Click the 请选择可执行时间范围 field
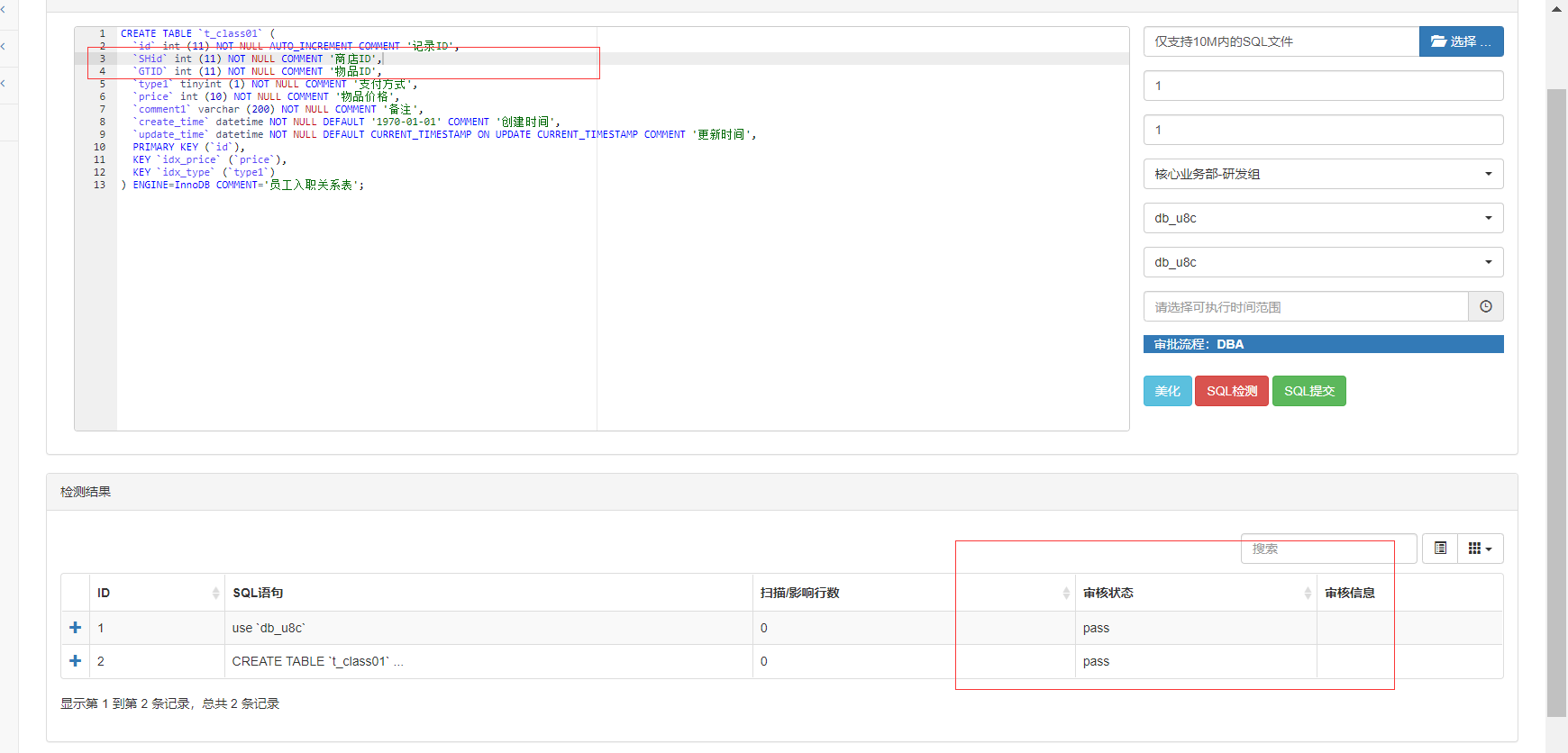The width and height of the screenshot is (1568, 753). [1306, 306]
